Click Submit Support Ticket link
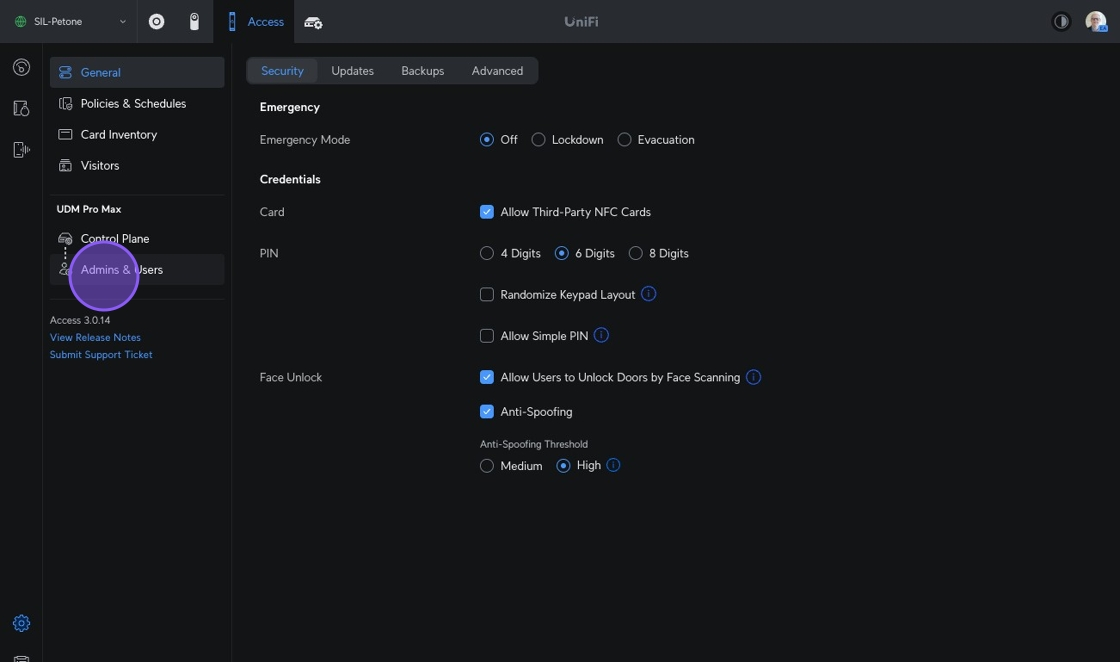Screen dimensions: 1120x662 101,355
